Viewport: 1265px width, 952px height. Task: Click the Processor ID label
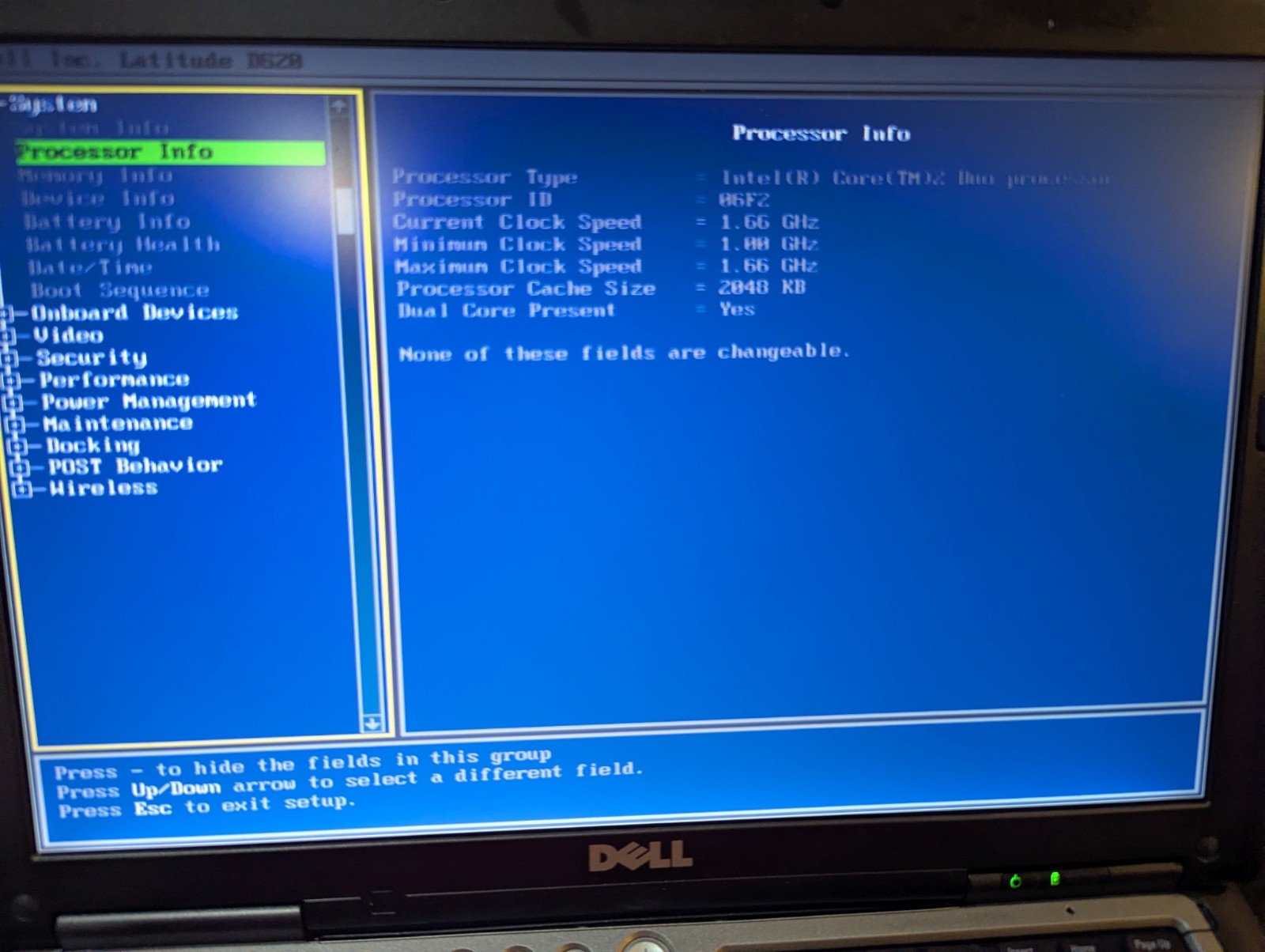(x=472, y=199)
